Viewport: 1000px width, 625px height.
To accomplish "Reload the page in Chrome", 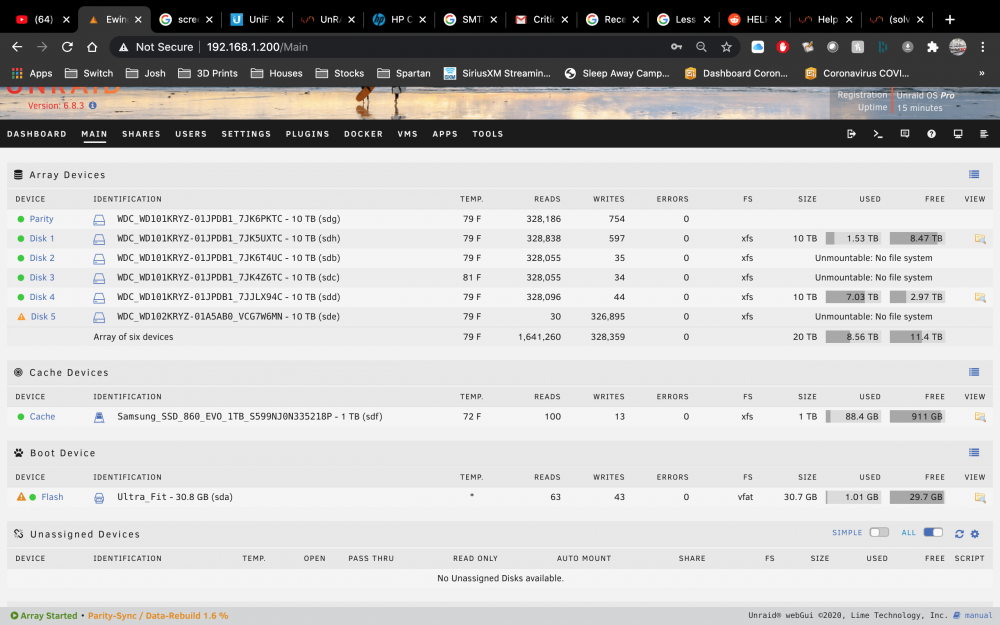I will (67, 47).
